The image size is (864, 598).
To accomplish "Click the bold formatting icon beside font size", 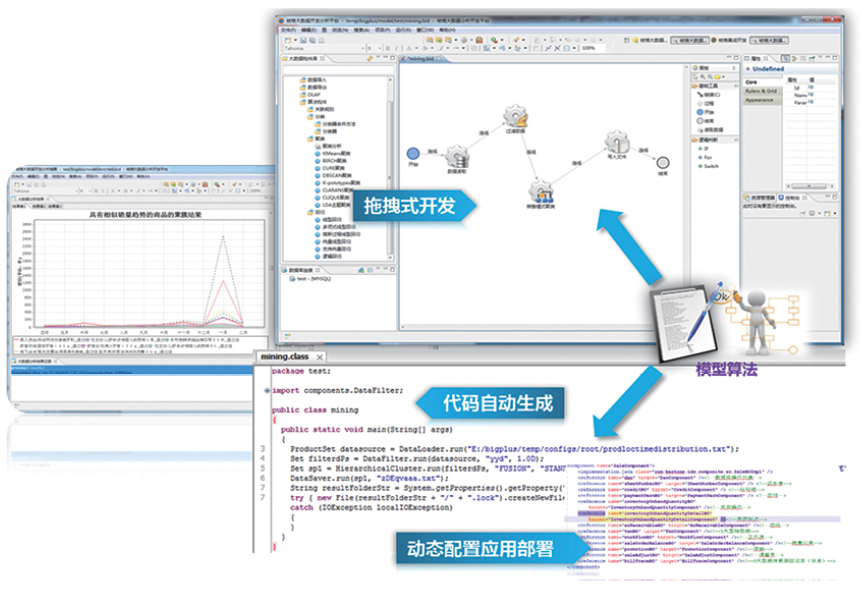I will (x=387, y=49).
